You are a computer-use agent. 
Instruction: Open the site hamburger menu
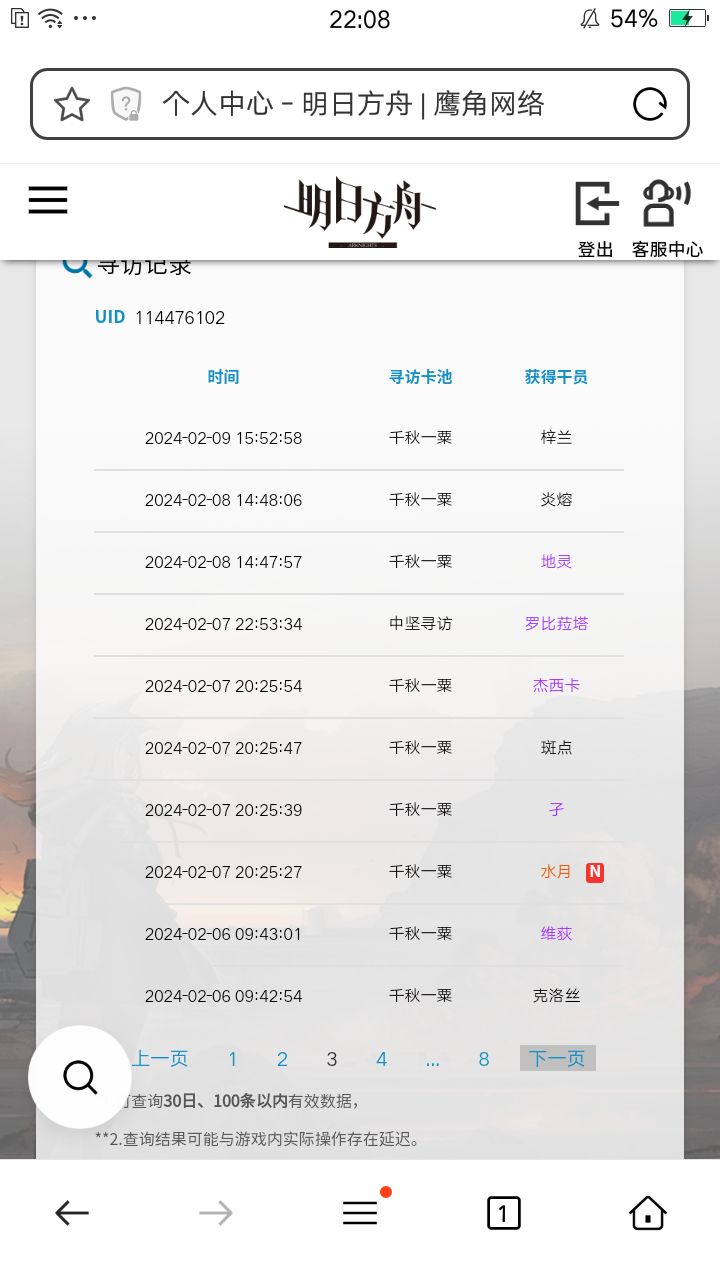[48, 200]
